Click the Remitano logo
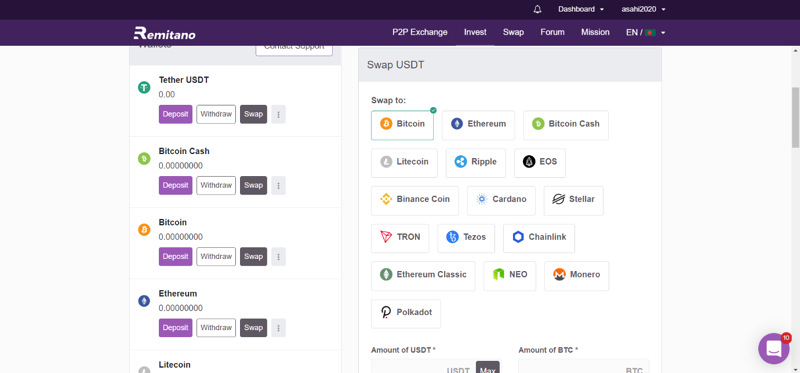800x373 pixels. (164, 33)
